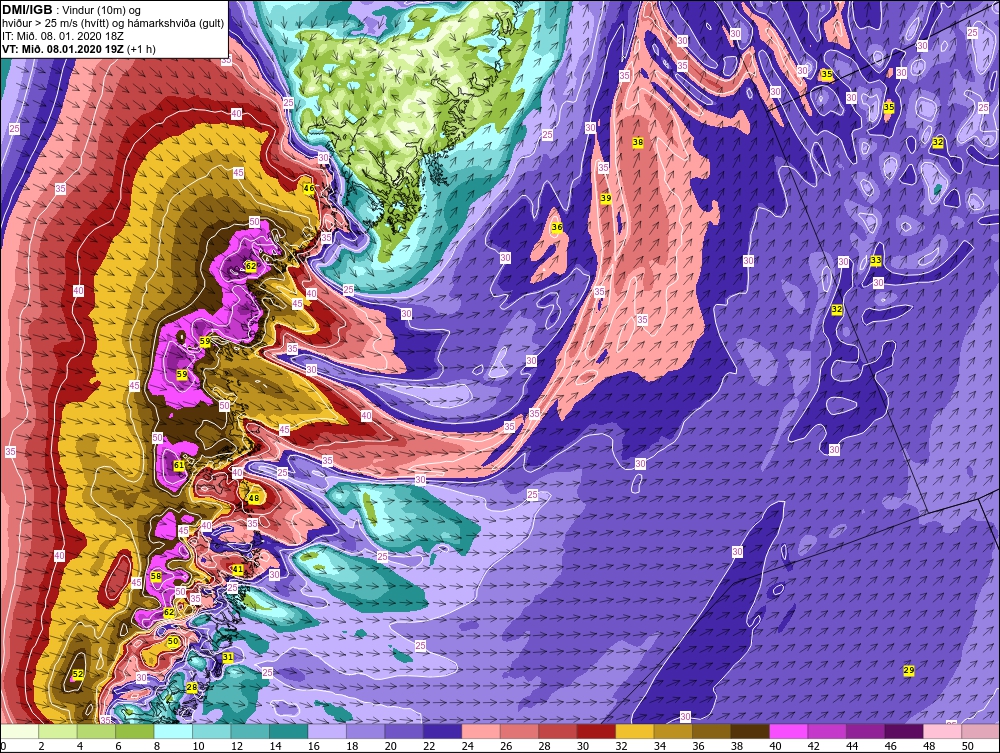The height and width of the screenshot is (753, 1000).
Task: Select the 'IT: Mið. 08. 01. 2020 18Z' line
Action: point(62,36)
